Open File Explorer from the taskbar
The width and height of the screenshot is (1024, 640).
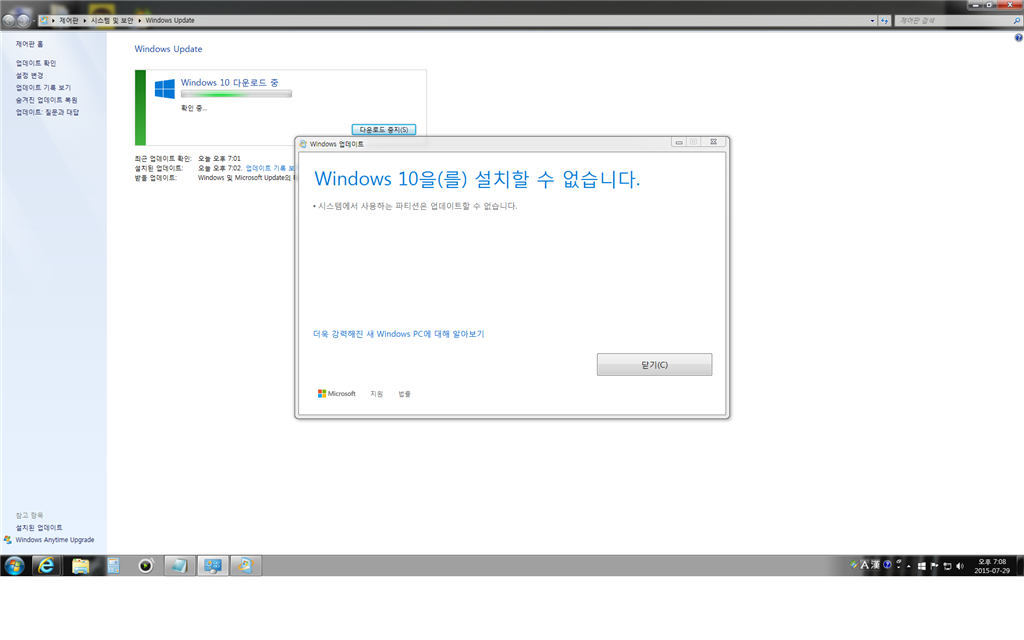[80, 566]
